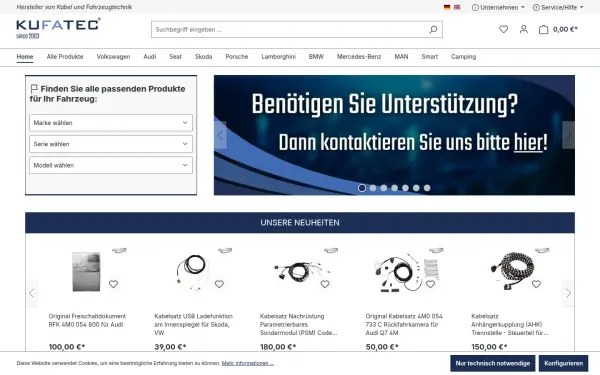Open Kabelsatz Anhängerkupplung Trennstelle title
This screenshot has height=375, width=600.
click(510, 324)
